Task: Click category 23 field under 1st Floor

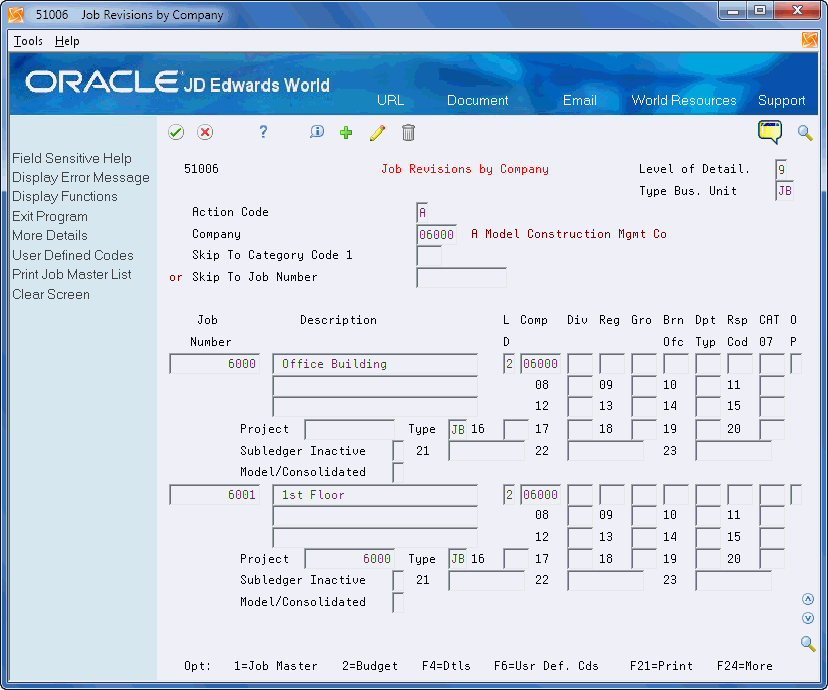Action: 733,580
